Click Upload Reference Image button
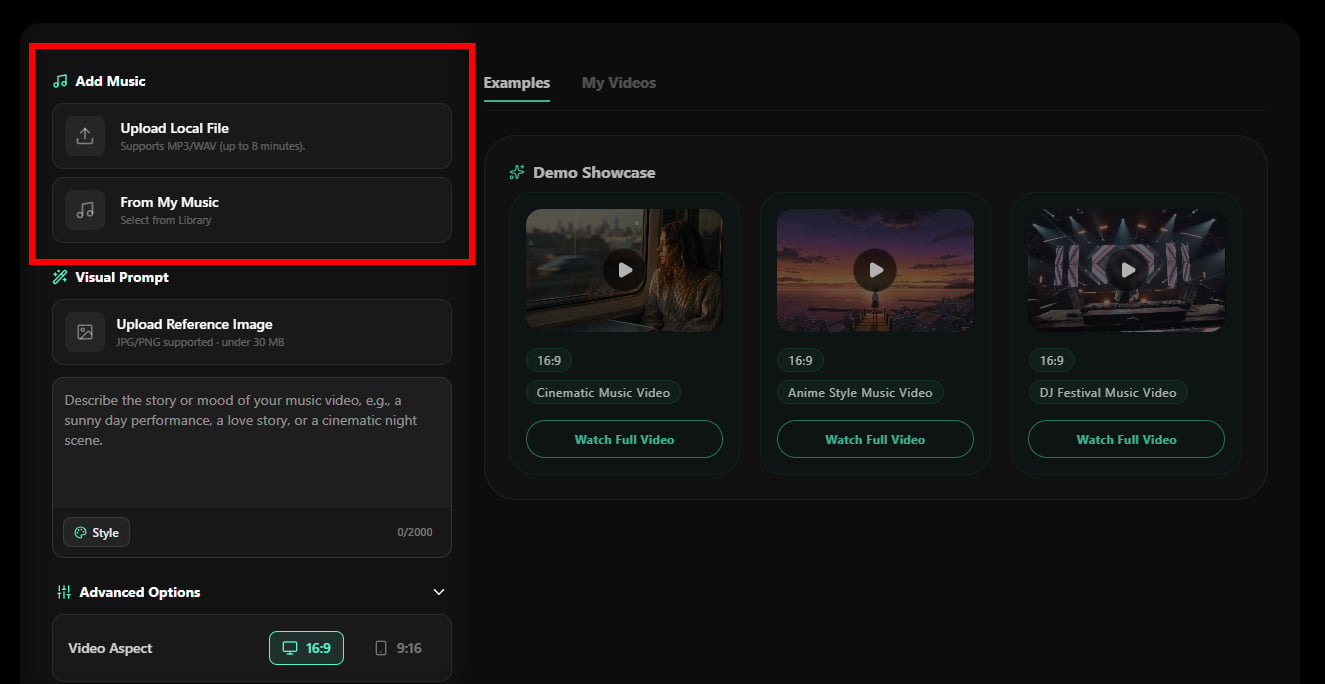The height and width of the screenshot is (684, 1325). tap(252, 332)
